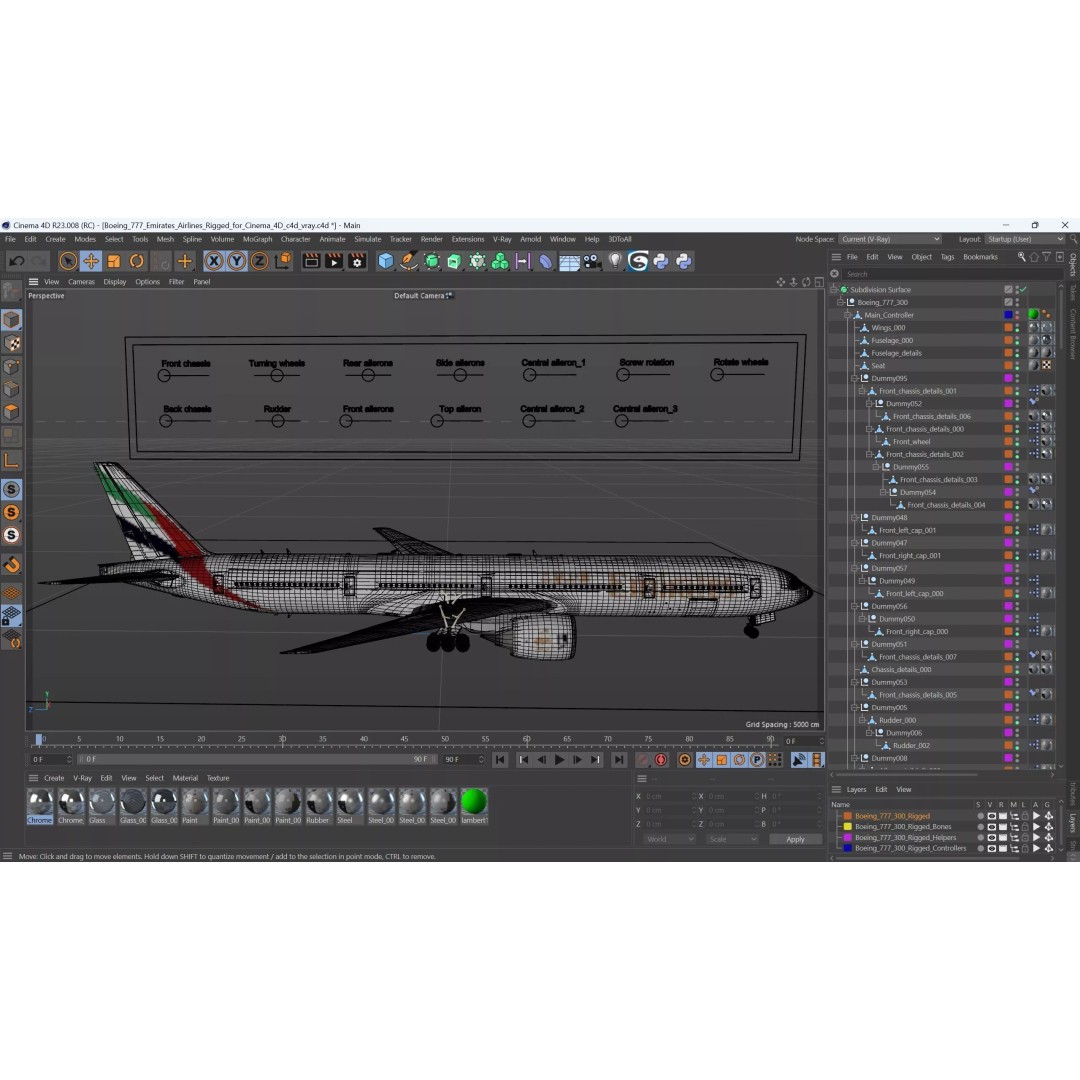The width and height of the screenshot is (1080, 1080).
Task: Render to Picture Viewer
Action: click(334, 261)
